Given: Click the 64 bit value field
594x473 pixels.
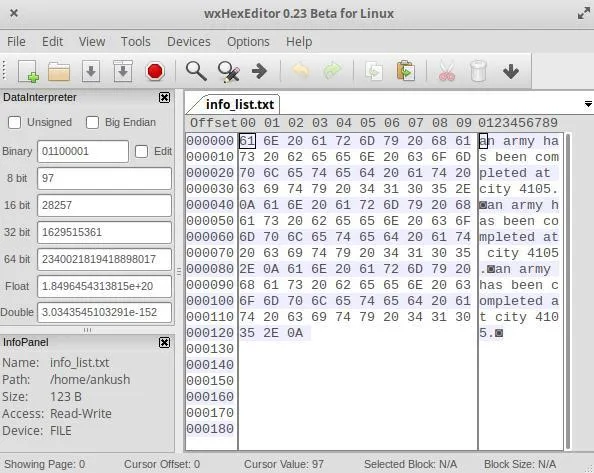Looking at the screenshot, I should (x=104, y=259).
